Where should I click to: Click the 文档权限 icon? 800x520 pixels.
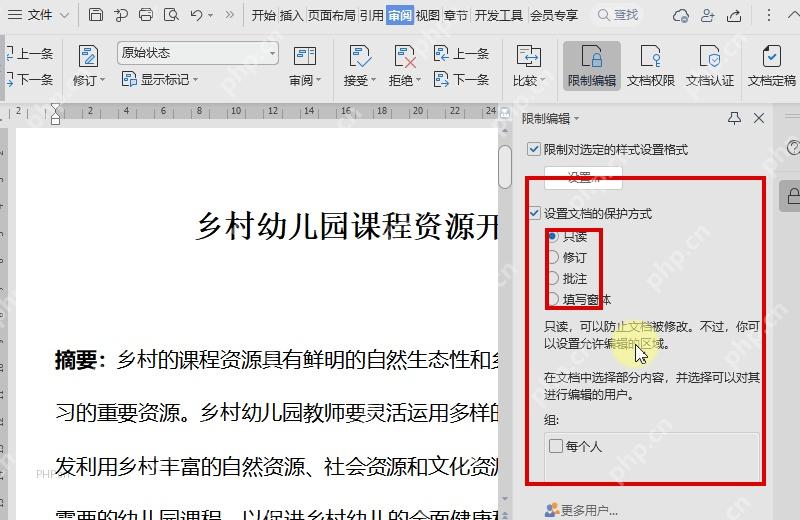coord(651,56)
